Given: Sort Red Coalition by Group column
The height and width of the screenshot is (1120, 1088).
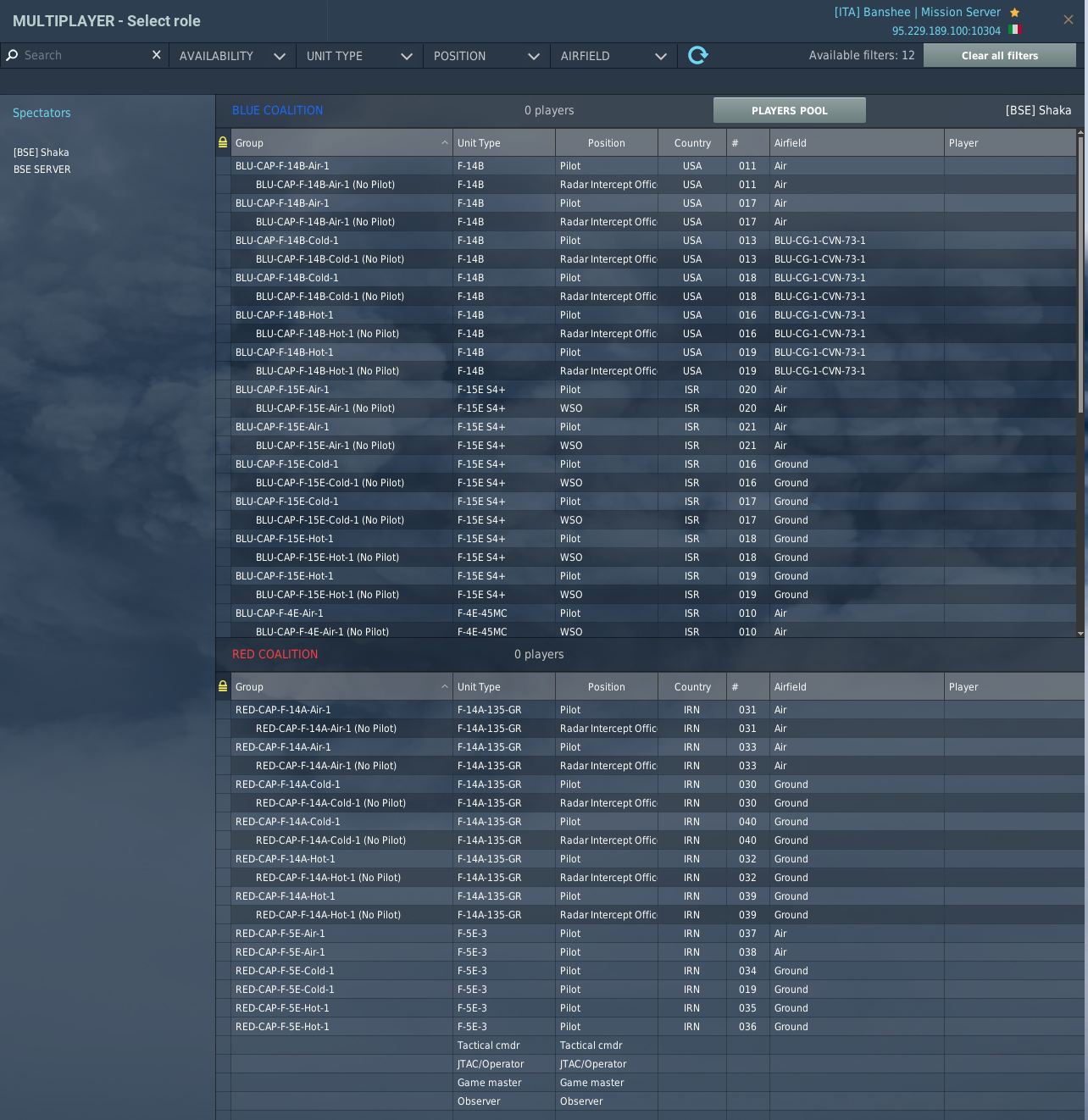Looking at the screenshot, I should click(341, 687).
